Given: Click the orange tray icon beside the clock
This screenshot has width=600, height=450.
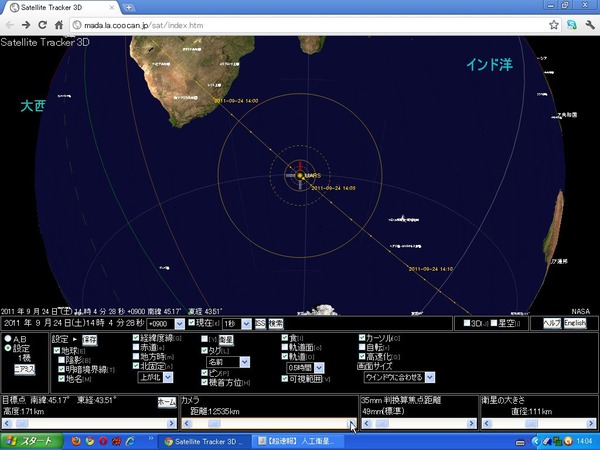Looking at the screenshot, I should tap(568, 441).
